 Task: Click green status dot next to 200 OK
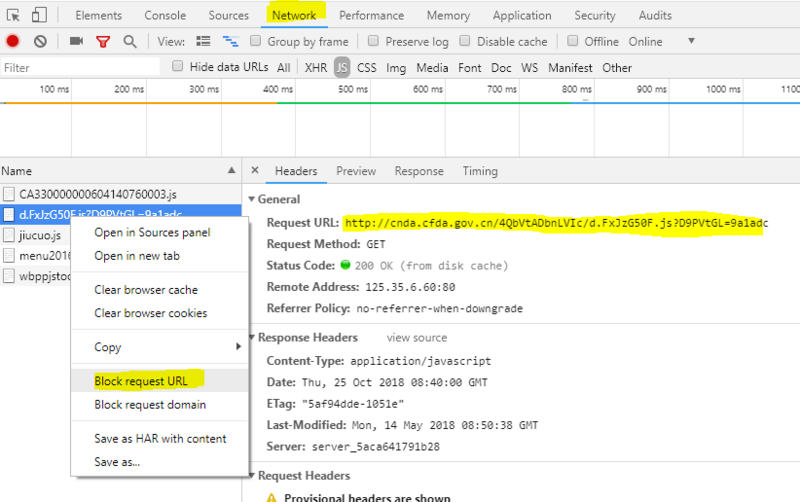tap(345, 265)
